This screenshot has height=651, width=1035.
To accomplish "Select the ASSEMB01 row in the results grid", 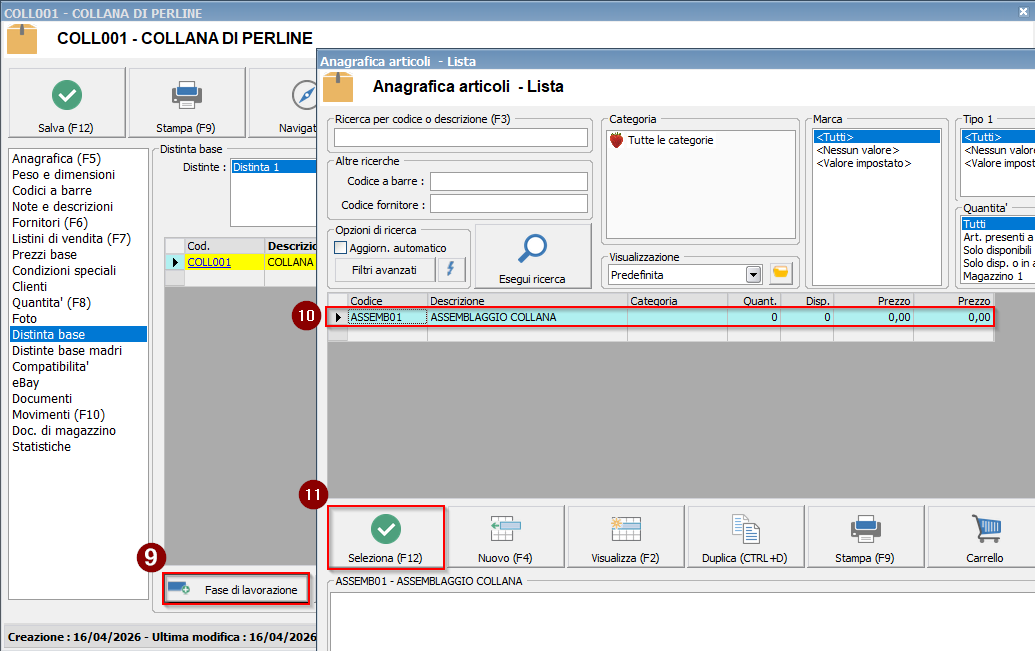I will 492,317.
